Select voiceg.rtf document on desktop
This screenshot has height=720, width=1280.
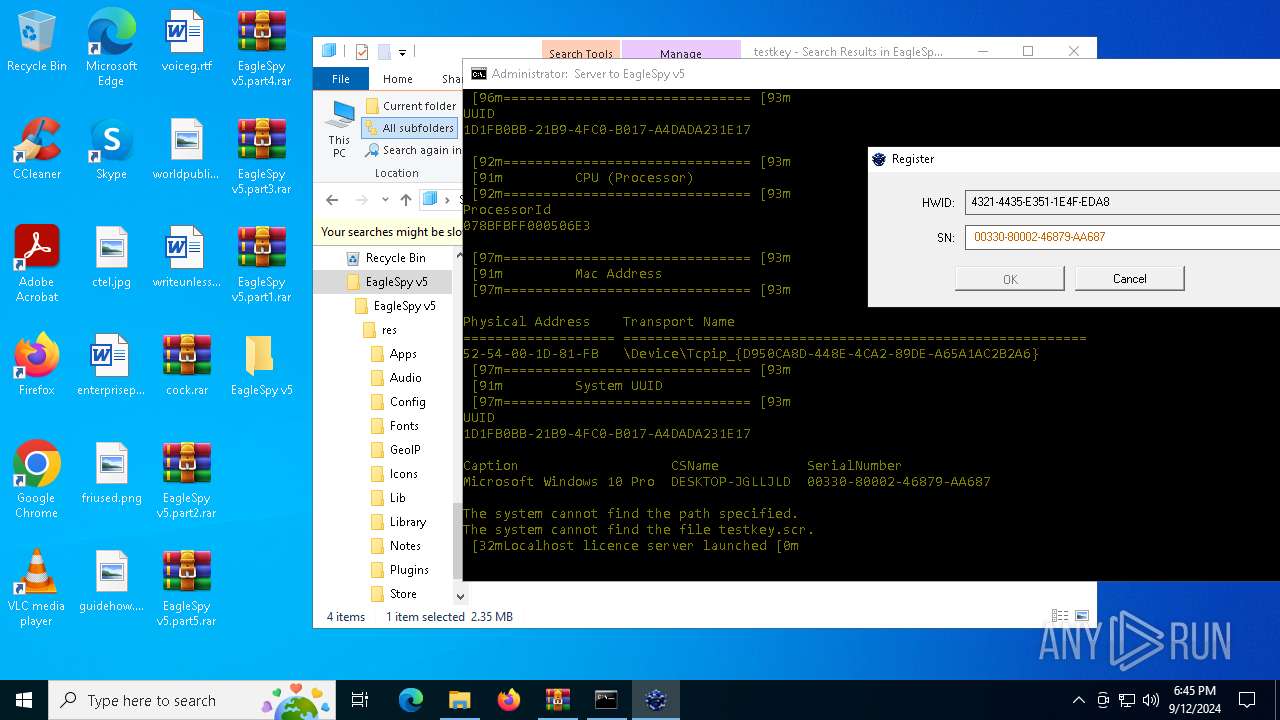coord(187,42)
